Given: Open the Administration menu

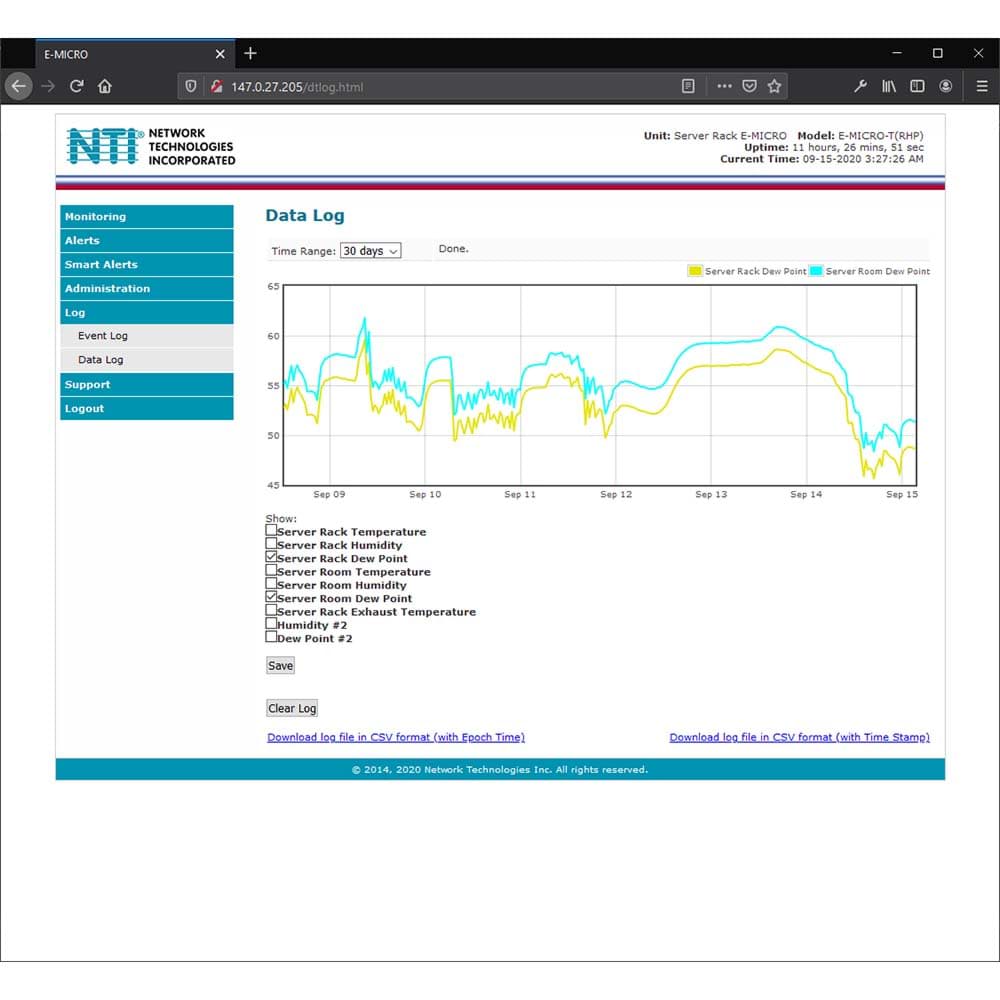Looking at the screenshot, I should 147,288.
